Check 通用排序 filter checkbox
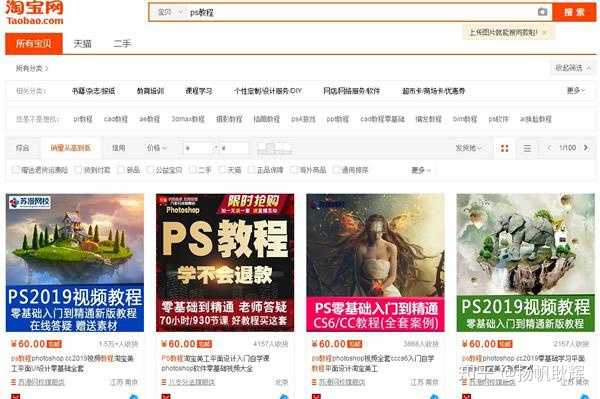Viewport: 600px width, 399px height. click(x=337, y=170)
